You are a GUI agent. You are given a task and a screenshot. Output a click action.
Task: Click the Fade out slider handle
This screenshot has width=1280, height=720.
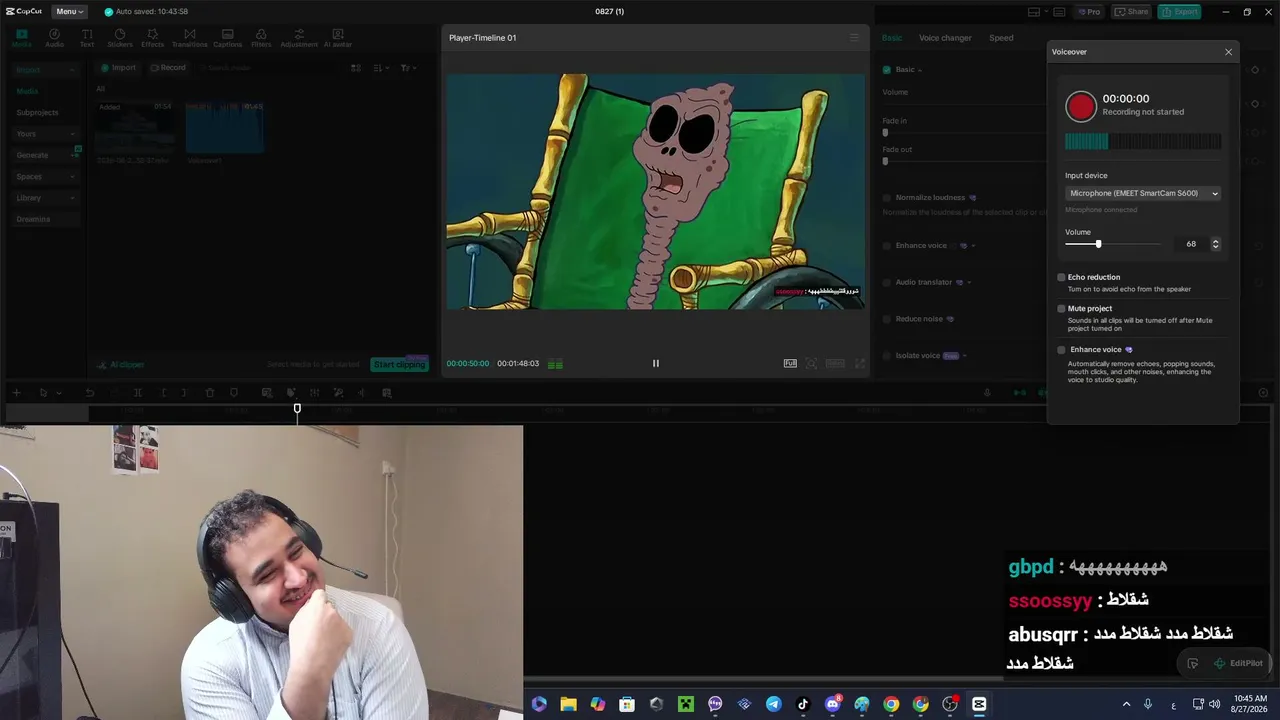885,161
